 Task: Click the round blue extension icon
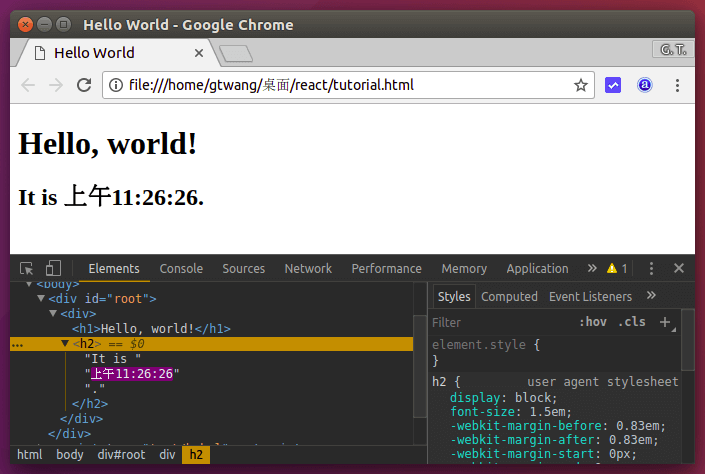click(645, 85)
